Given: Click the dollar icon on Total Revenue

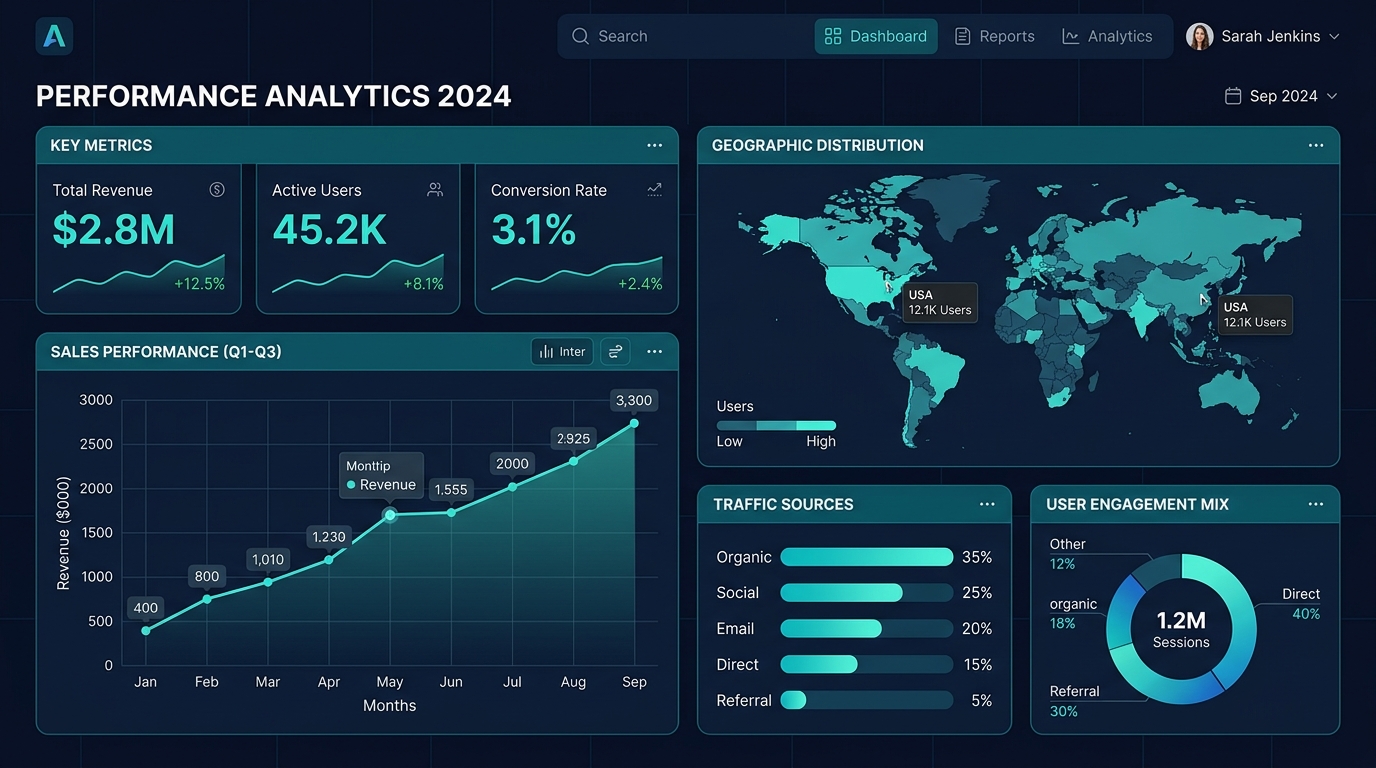Looking at the screenshot, I should (x=217, y=190).
